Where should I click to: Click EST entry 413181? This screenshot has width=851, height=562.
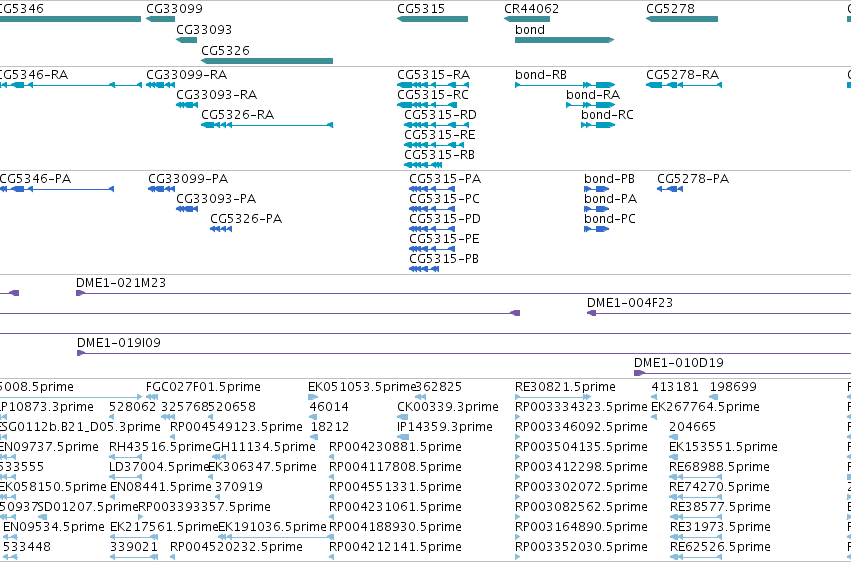pyautogui.click(x=675, y=387)
